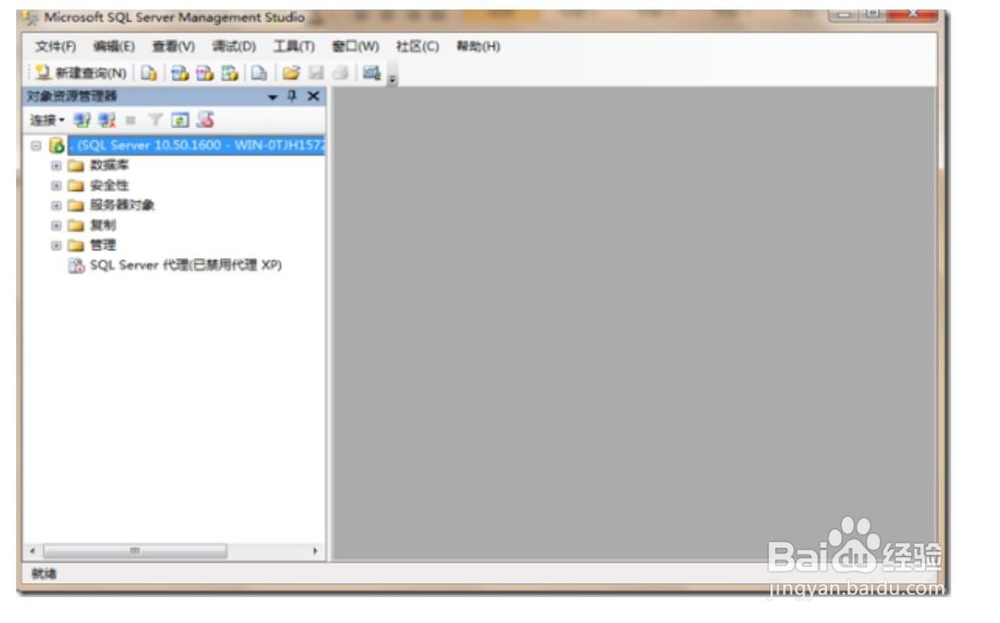Screen dimensions: 1000x623
Task: Click the 管理 folder icon
Action: point(76,246)
